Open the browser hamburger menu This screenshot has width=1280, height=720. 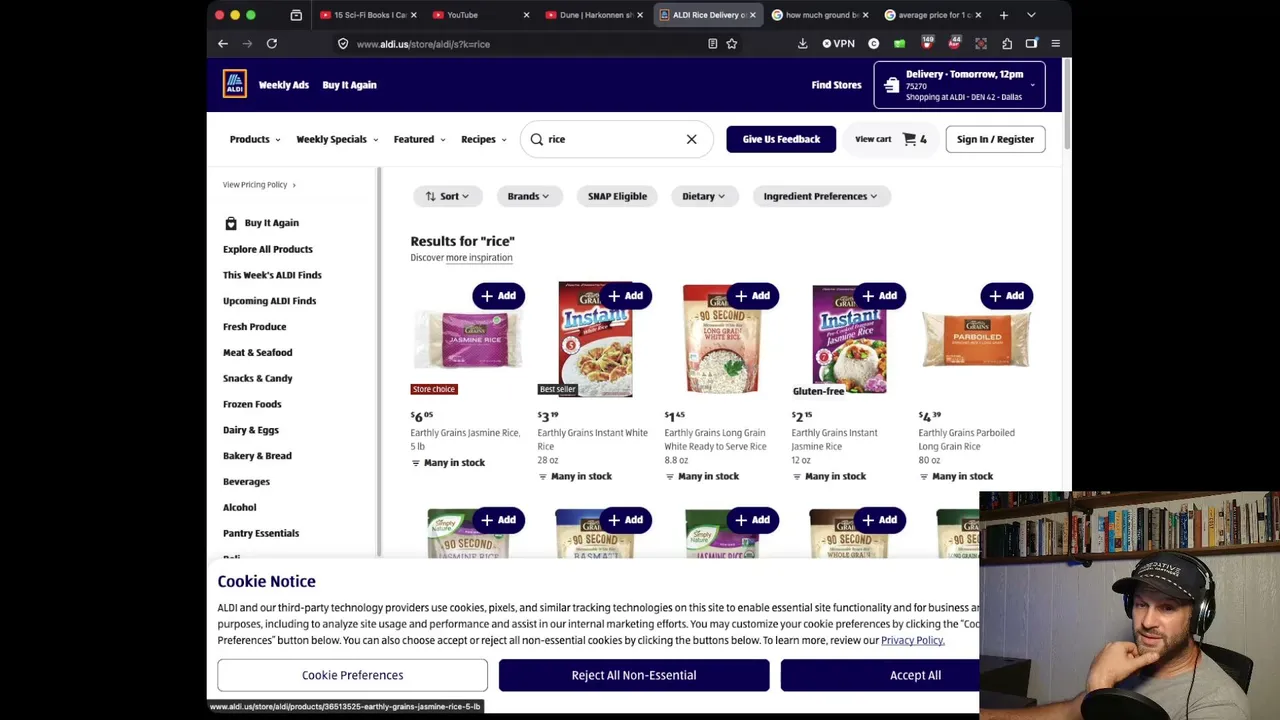click(x=1055, y=44)
